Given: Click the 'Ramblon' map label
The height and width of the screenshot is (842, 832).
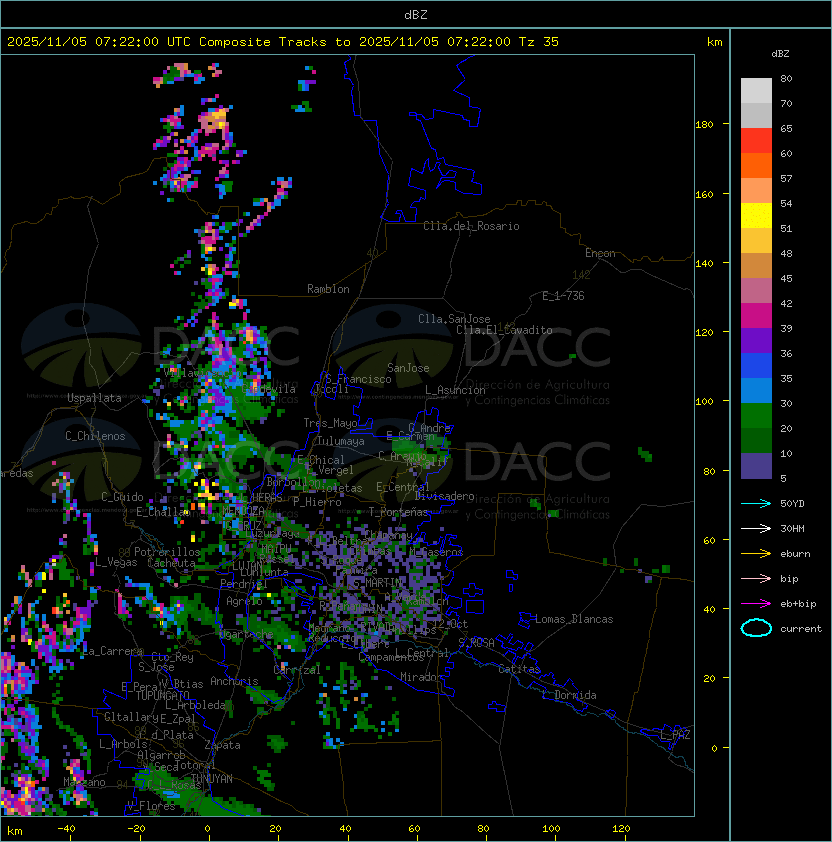Looking at the screenshot, I should (x=328, y=289).
